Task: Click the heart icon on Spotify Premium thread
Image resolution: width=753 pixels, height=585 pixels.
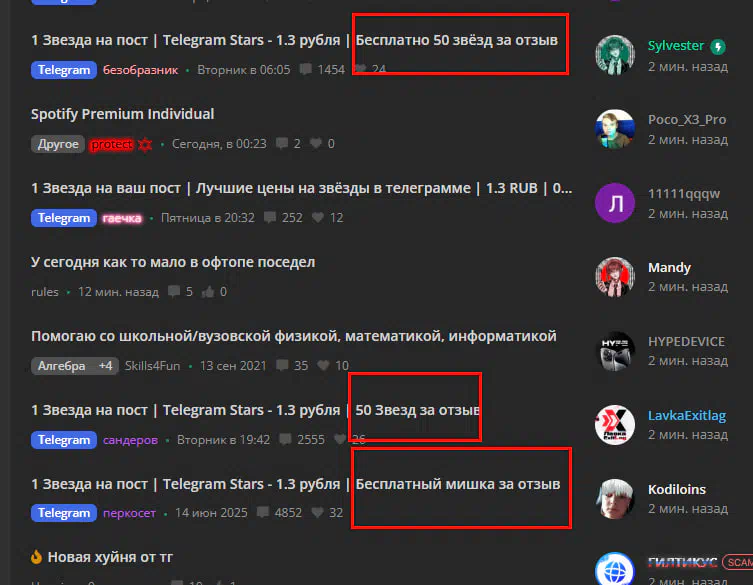Action: (x=316, y=143)
